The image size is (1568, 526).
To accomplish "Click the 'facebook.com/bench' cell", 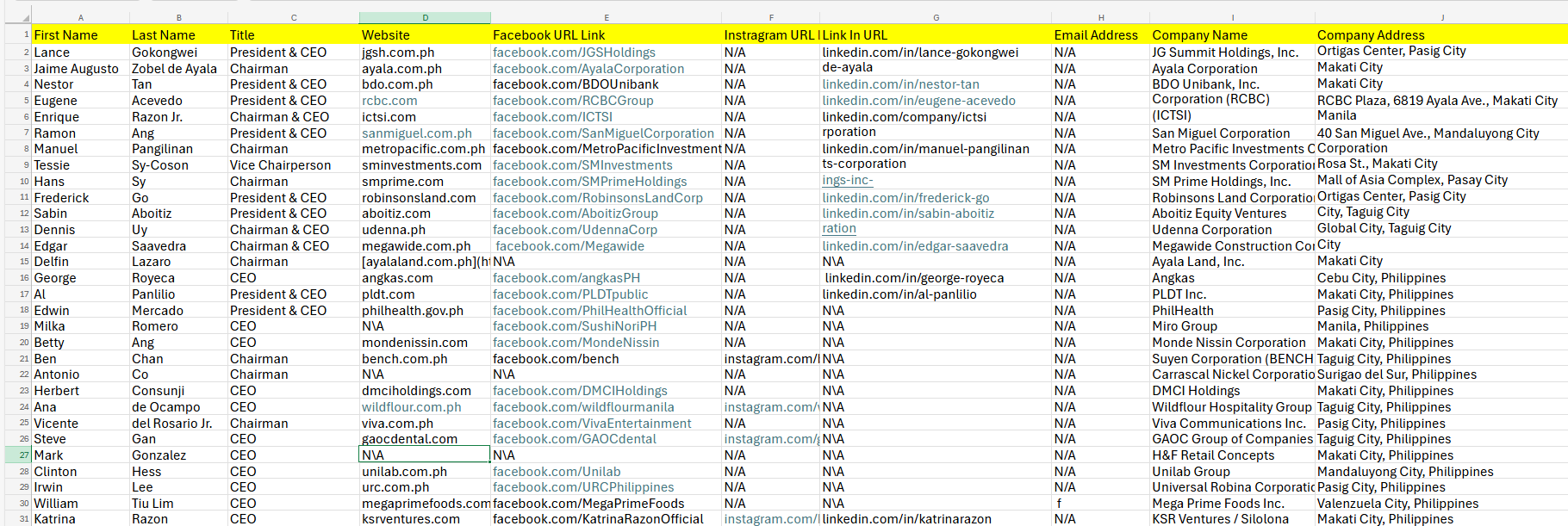I will [607, 359].
